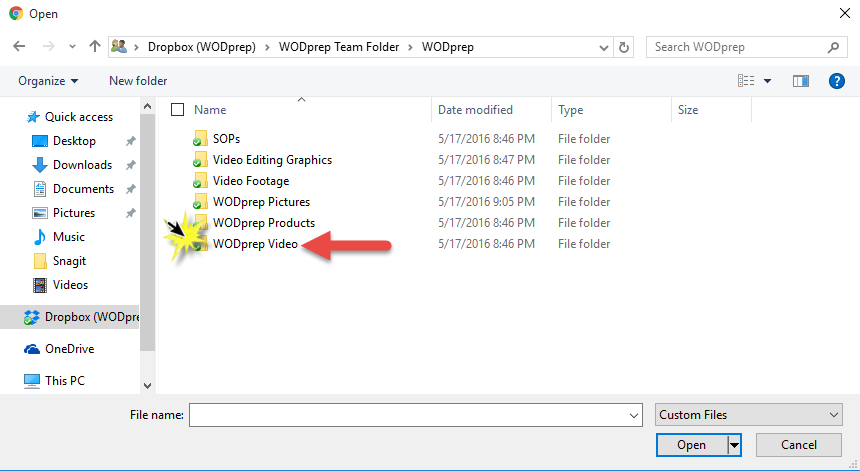Open Music in the navigation pane

point(69,237)
